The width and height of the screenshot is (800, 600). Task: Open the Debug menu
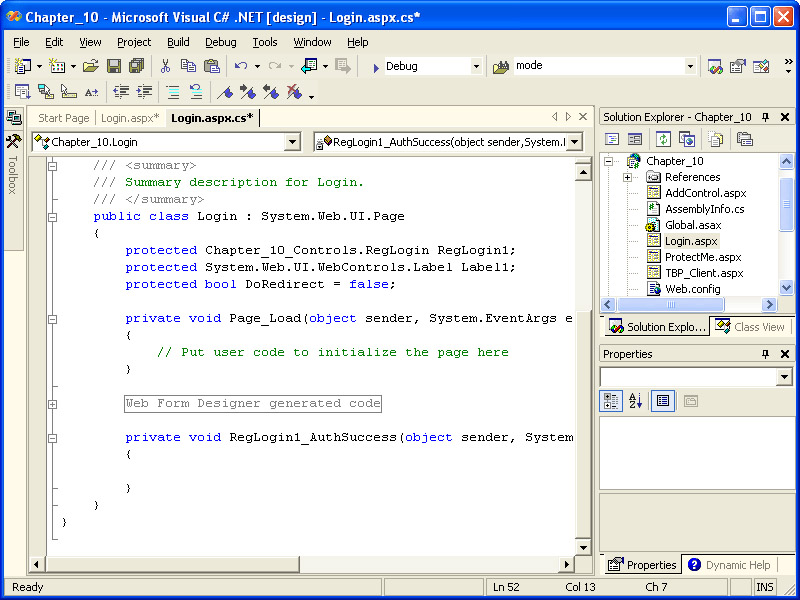[x=220, y=42]
